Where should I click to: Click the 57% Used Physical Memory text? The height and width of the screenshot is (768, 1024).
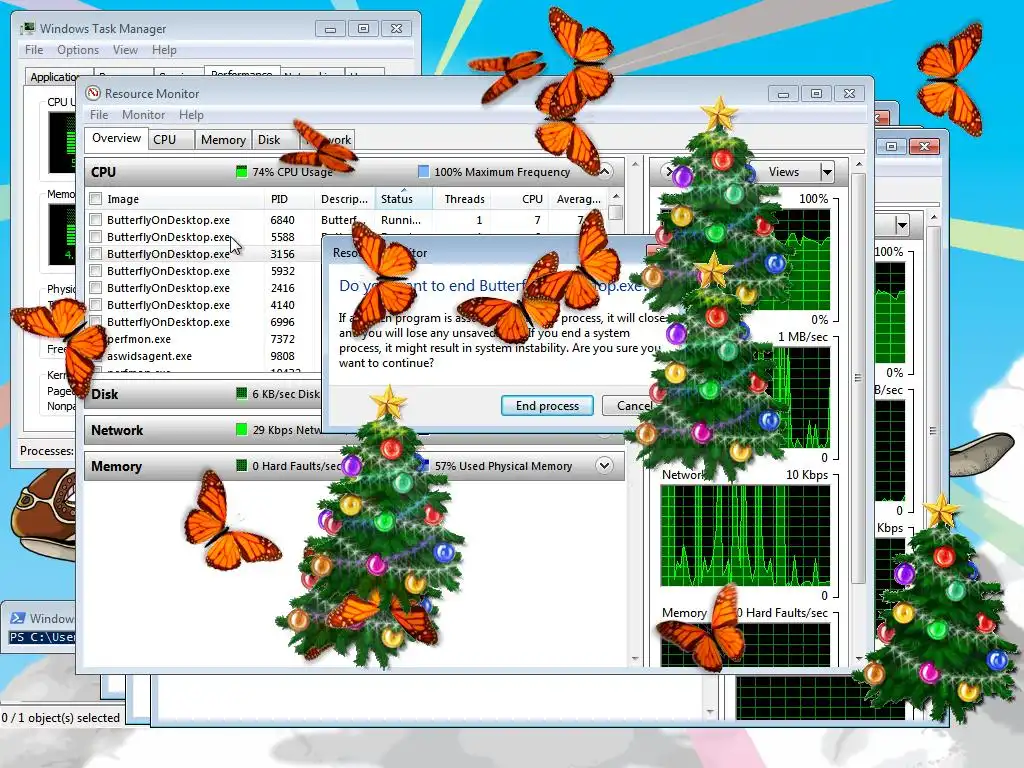(x=503, y=466)
